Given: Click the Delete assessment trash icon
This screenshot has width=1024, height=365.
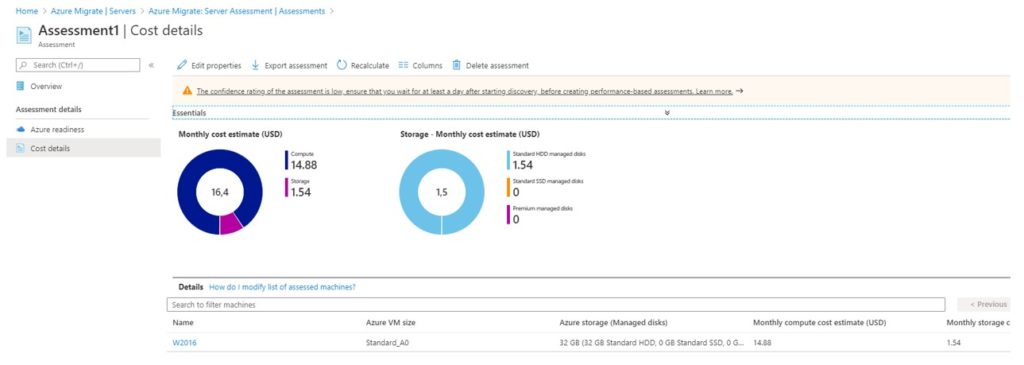Looking at the screenshot, I should pos(456,65).
